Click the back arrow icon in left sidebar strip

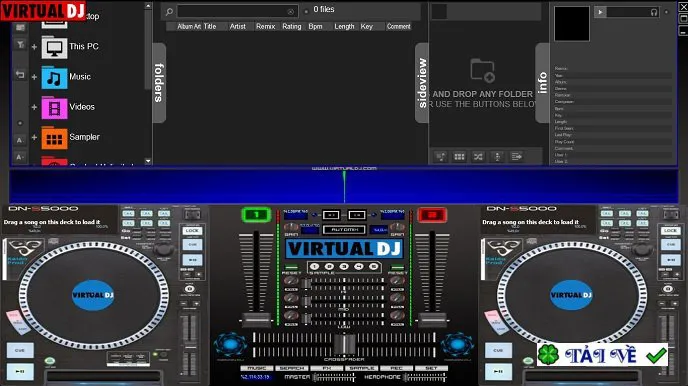20,75
